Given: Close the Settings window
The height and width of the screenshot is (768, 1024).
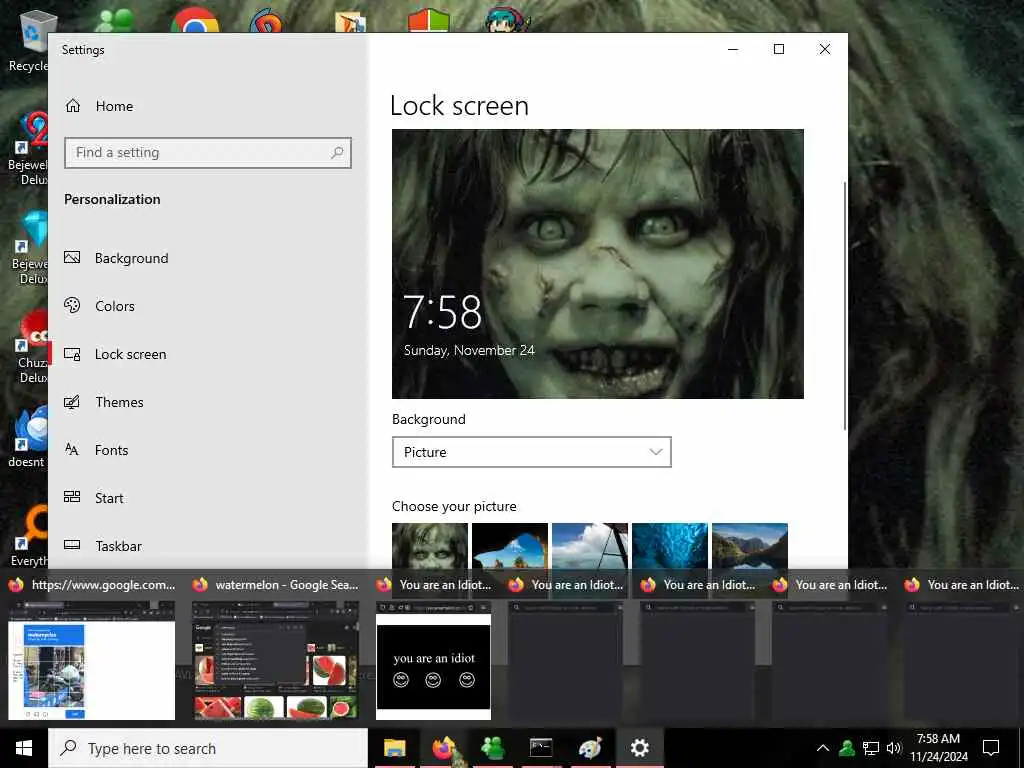Looking at the screenshot, I should tap(825, 50).
